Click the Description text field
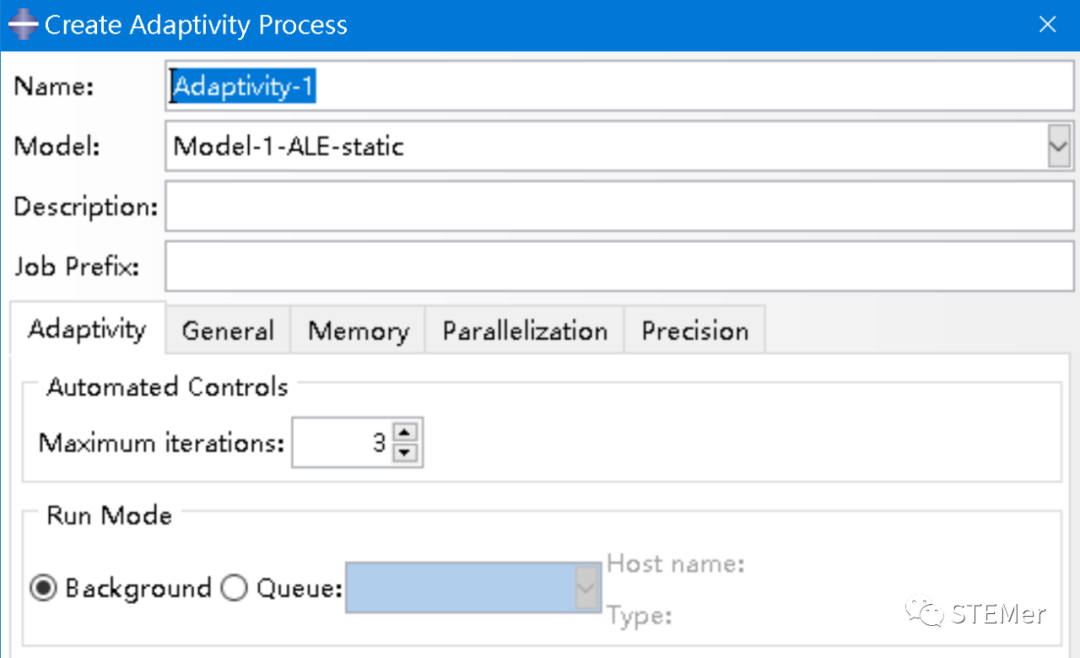1080x658 pixels. (x=618, y=207)
